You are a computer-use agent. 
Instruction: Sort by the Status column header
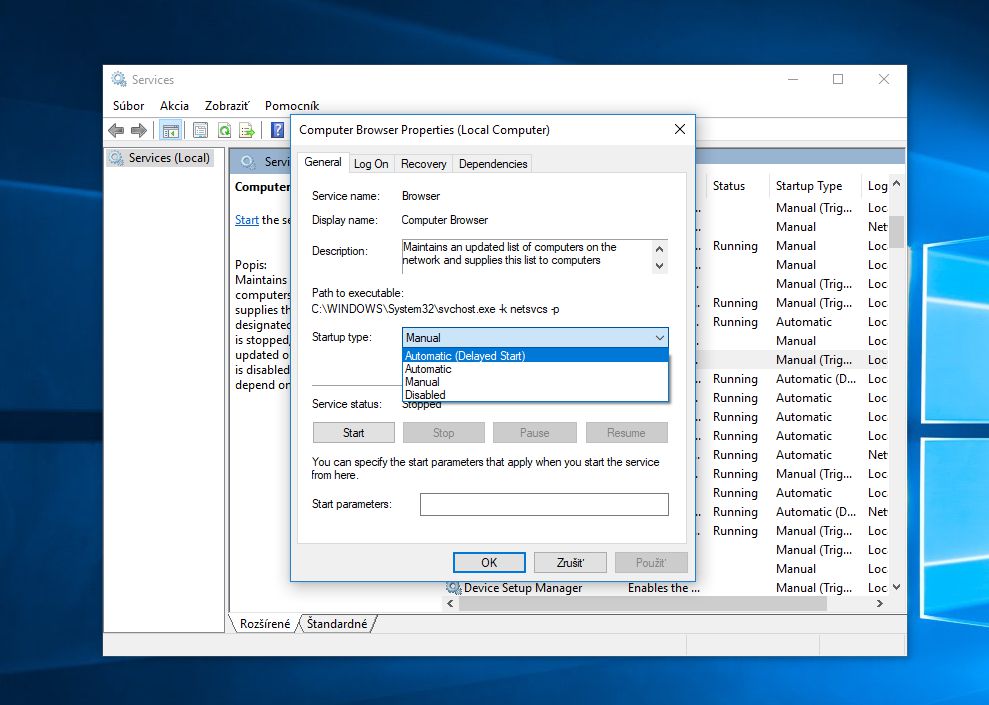tap(729, 186)
